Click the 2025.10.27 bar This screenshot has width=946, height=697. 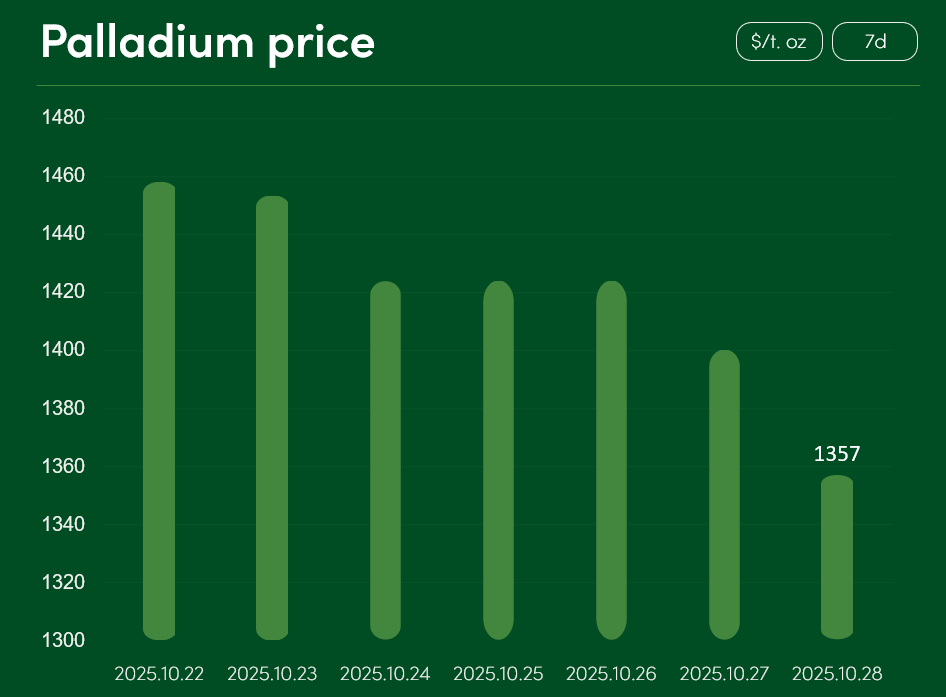(x=724, y=495)
